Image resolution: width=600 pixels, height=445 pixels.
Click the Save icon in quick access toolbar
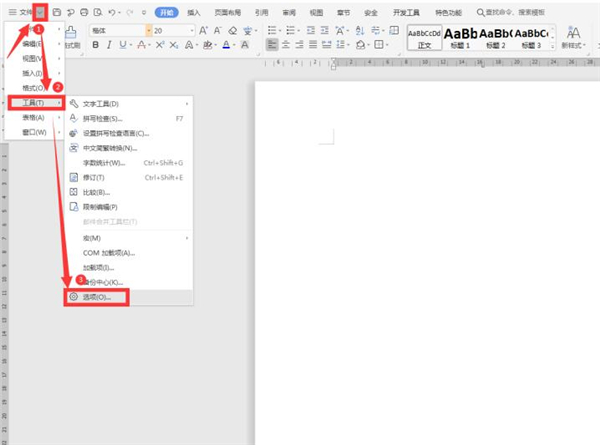point(57,13)
